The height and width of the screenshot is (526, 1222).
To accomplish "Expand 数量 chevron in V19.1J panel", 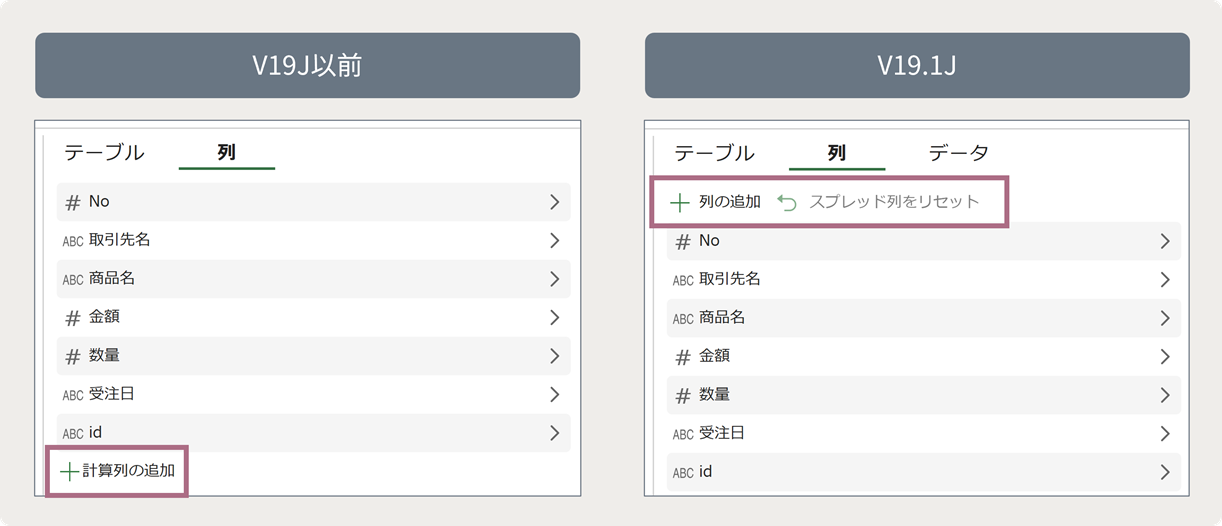I will (1164, 395).
